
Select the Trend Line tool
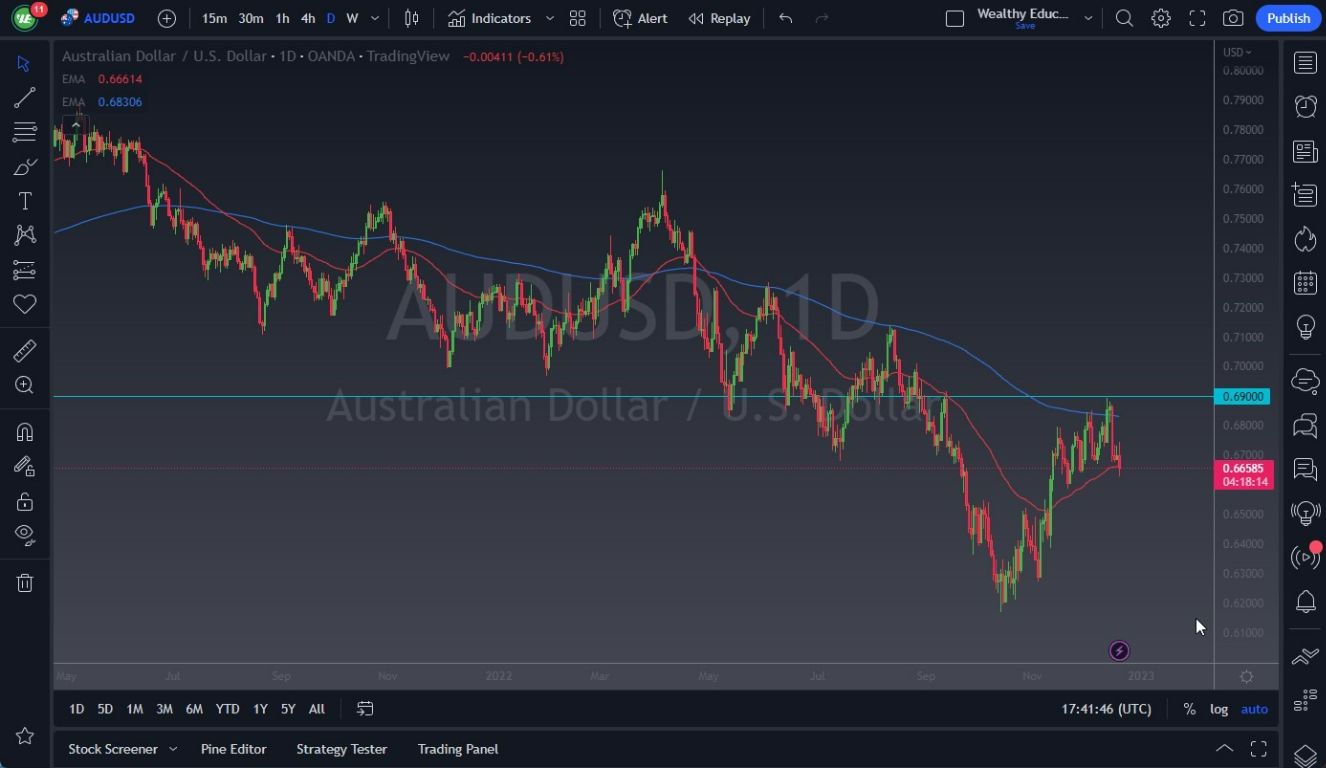tap(25, 97)
